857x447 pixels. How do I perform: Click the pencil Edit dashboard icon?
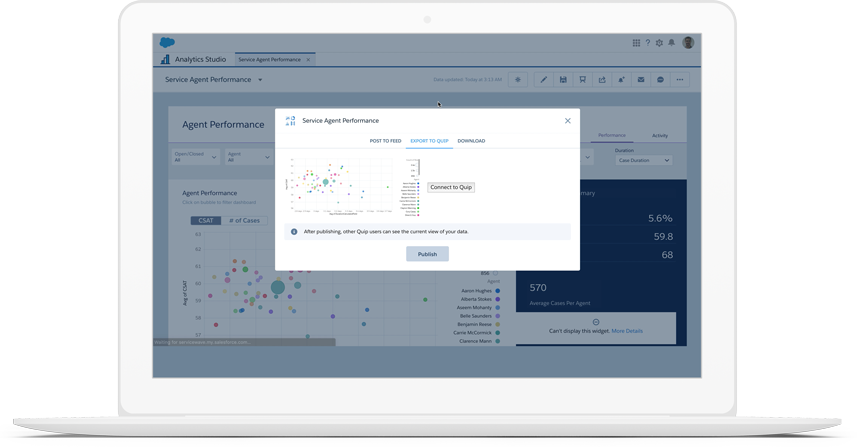click(543, 80)
